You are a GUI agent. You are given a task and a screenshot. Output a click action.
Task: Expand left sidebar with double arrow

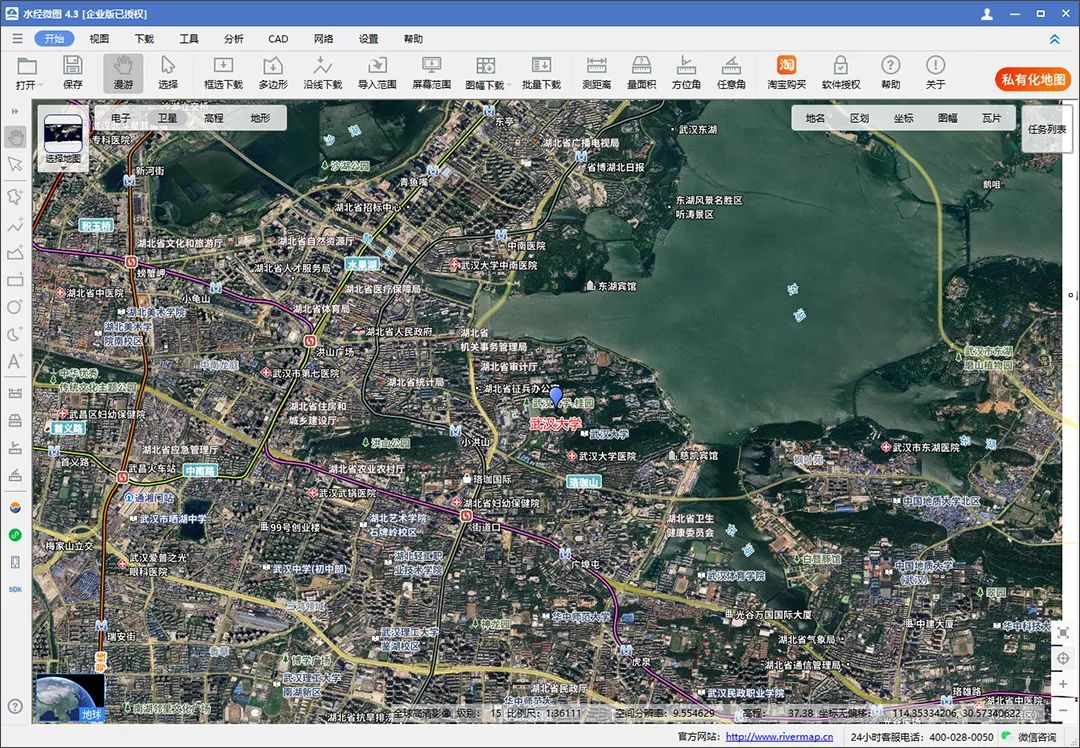pos(15,111)
